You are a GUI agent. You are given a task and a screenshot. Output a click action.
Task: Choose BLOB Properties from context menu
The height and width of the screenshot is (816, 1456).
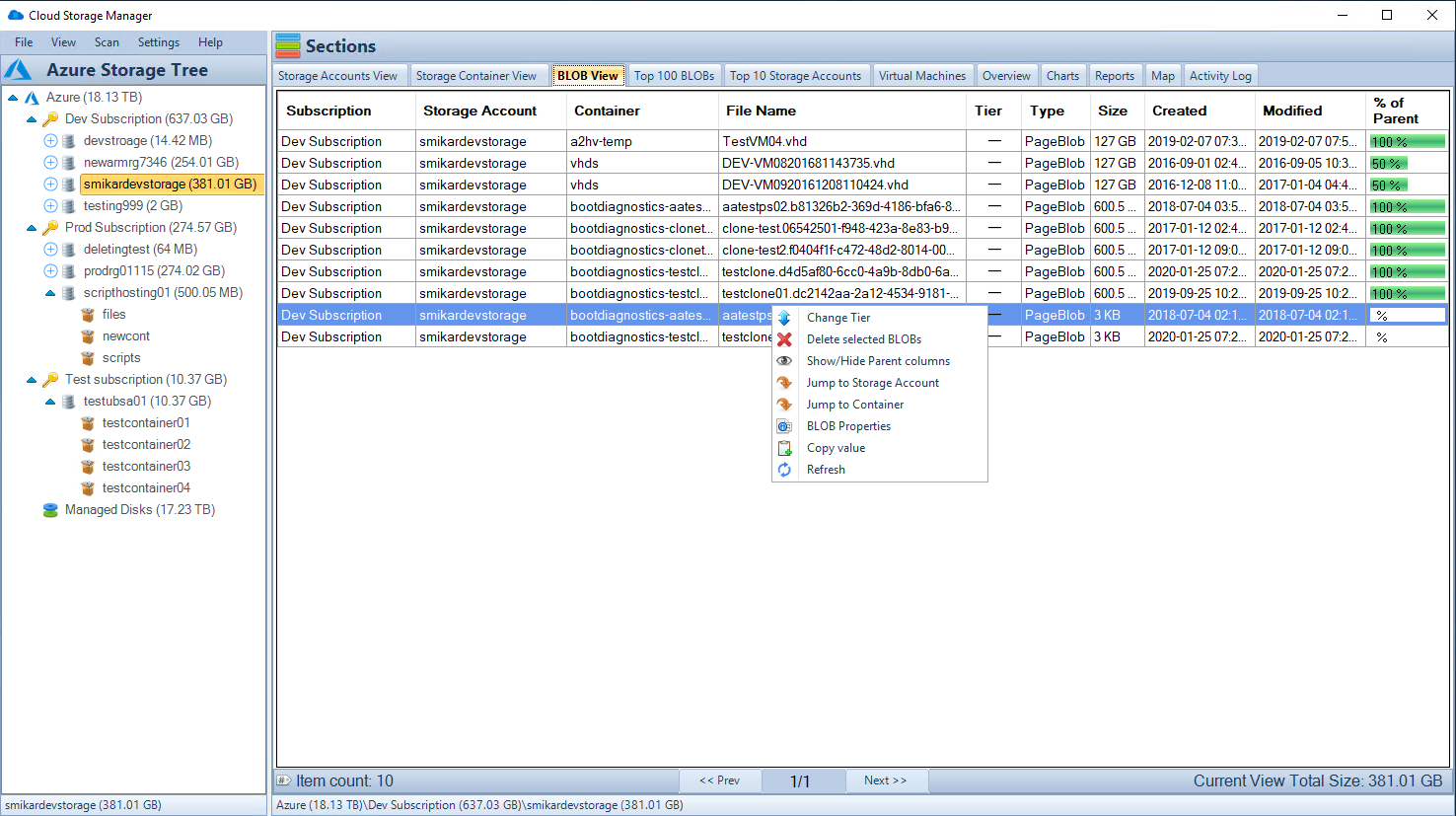848,426
